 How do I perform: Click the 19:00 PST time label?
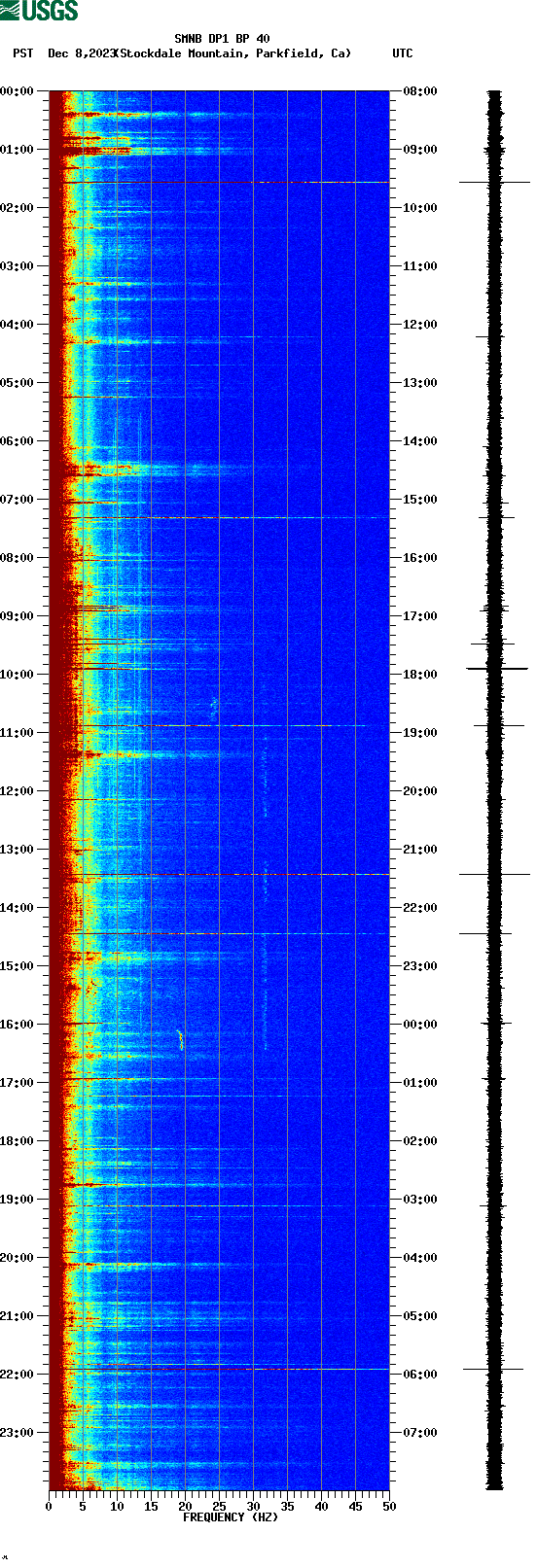coord(18,1200)
